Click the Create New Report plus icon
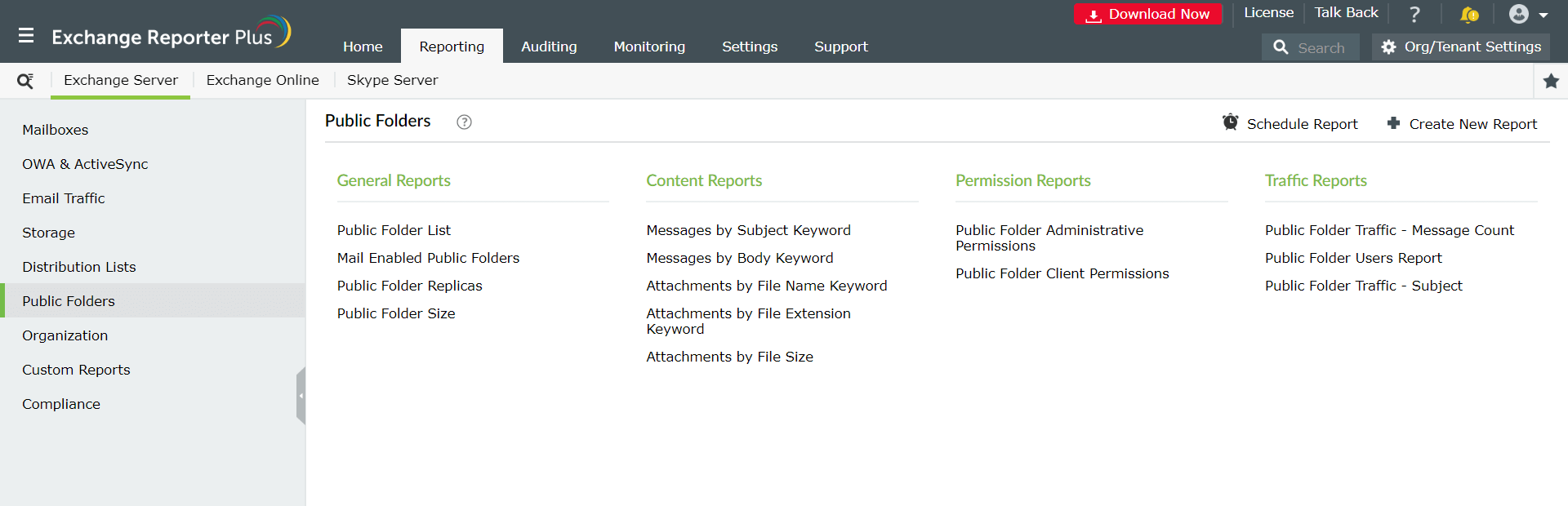The image size is (1568, 506). (1393, 123)
